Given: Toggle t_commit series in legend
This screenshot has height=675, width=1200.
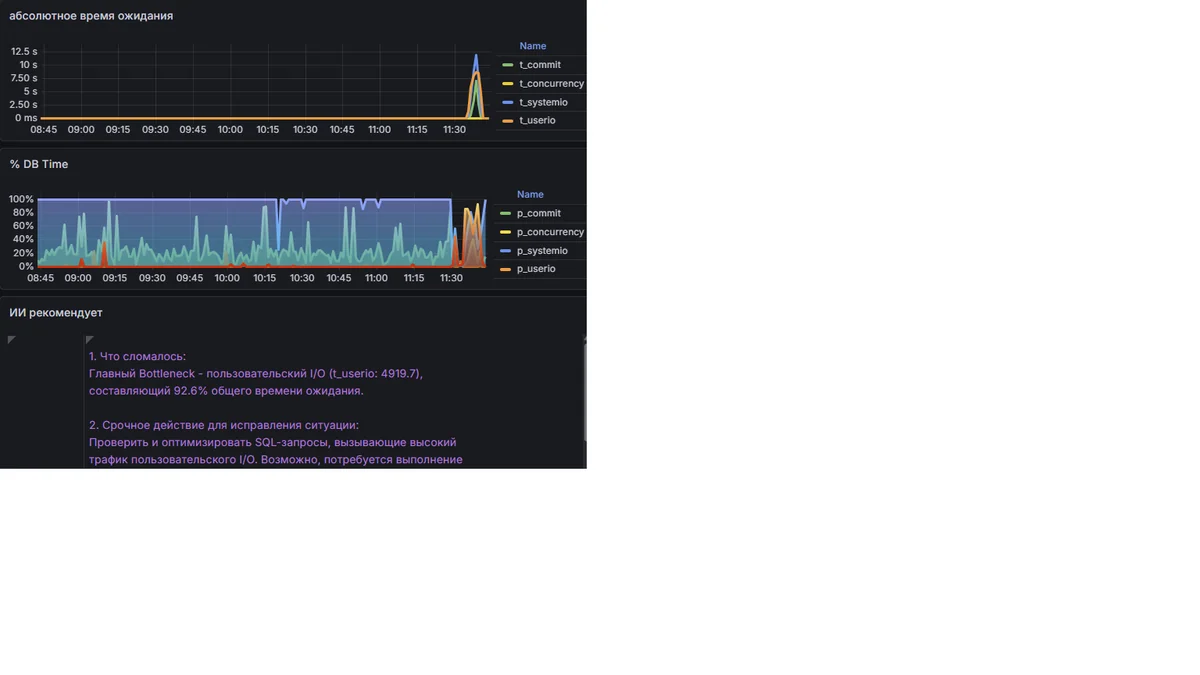Looking at the screenshot, I should coord(540,65).
